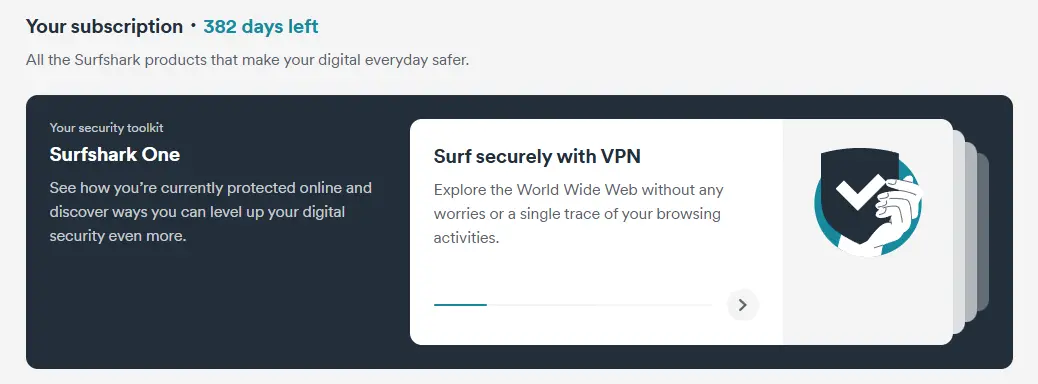This screenshot has width=1038, height=384.
Task: Click the 'Your subscription' heading
Action: point(104,26)
